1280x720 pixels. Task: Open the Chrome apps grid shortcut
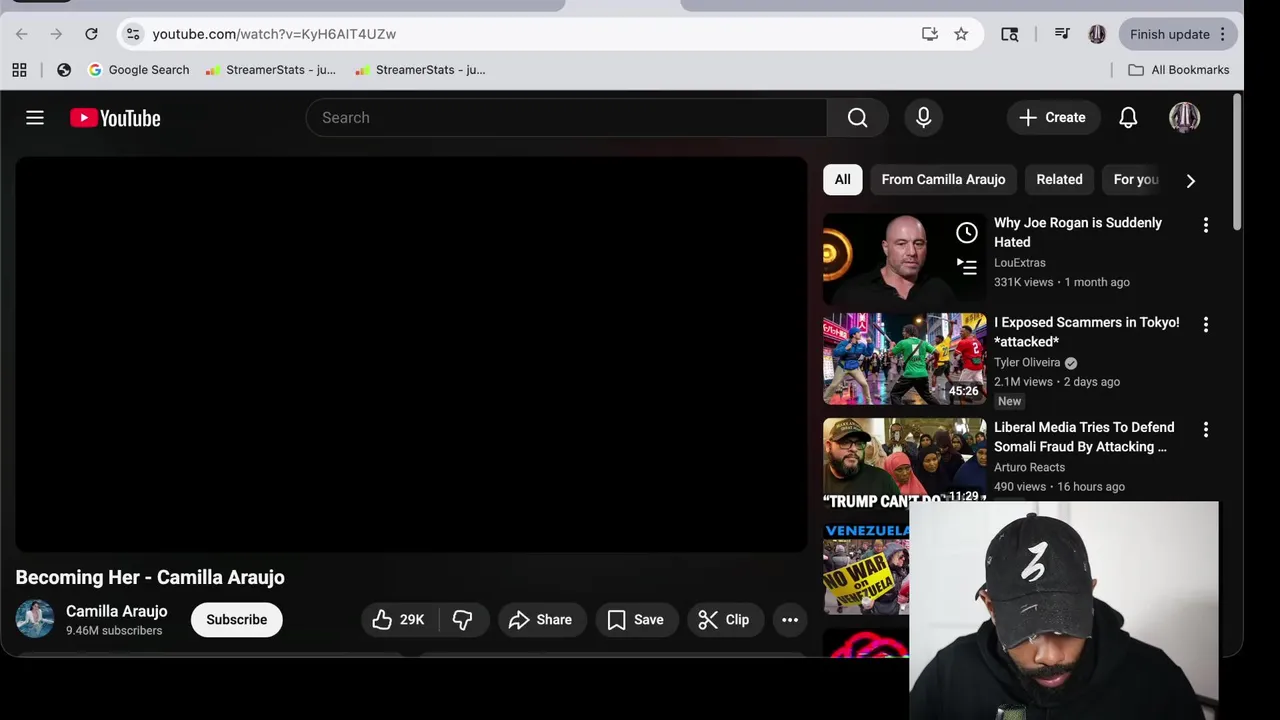pos(19,70)
